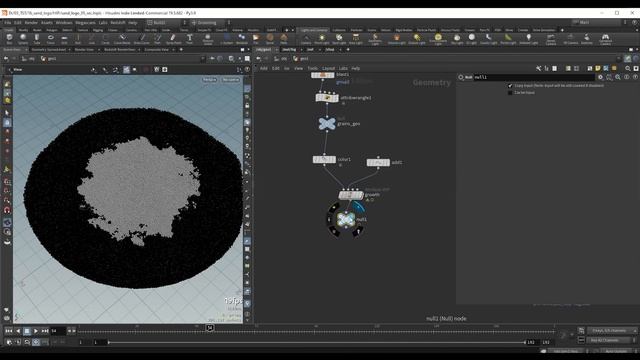Select the Spray Paint shelf tool
The height and width of the screenshot is (360, 640).
173,39
